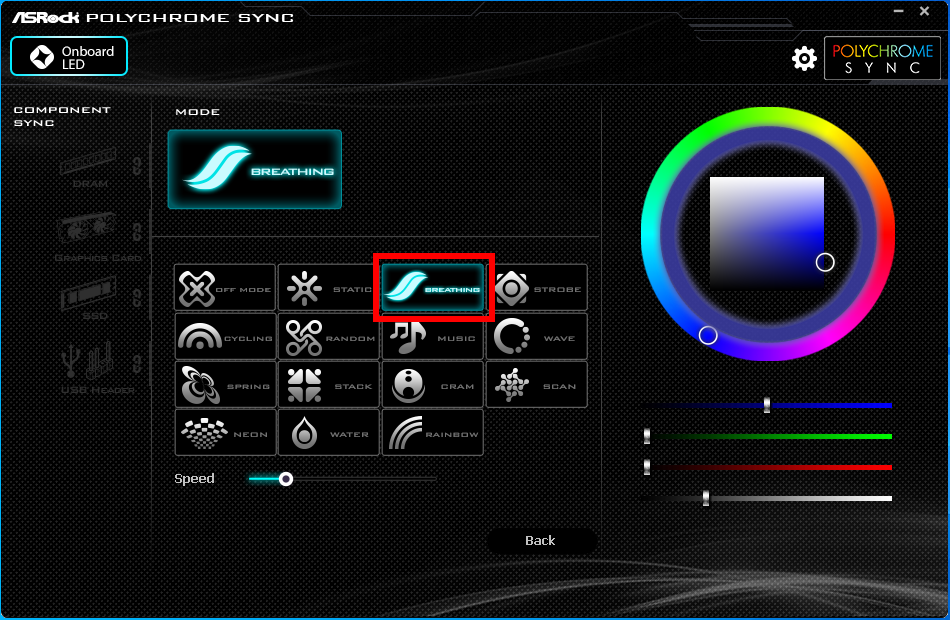The width and height of the screenshot is (950, 620).
Task: Toggle the DRAM sync link
Action: coord(138,166)
